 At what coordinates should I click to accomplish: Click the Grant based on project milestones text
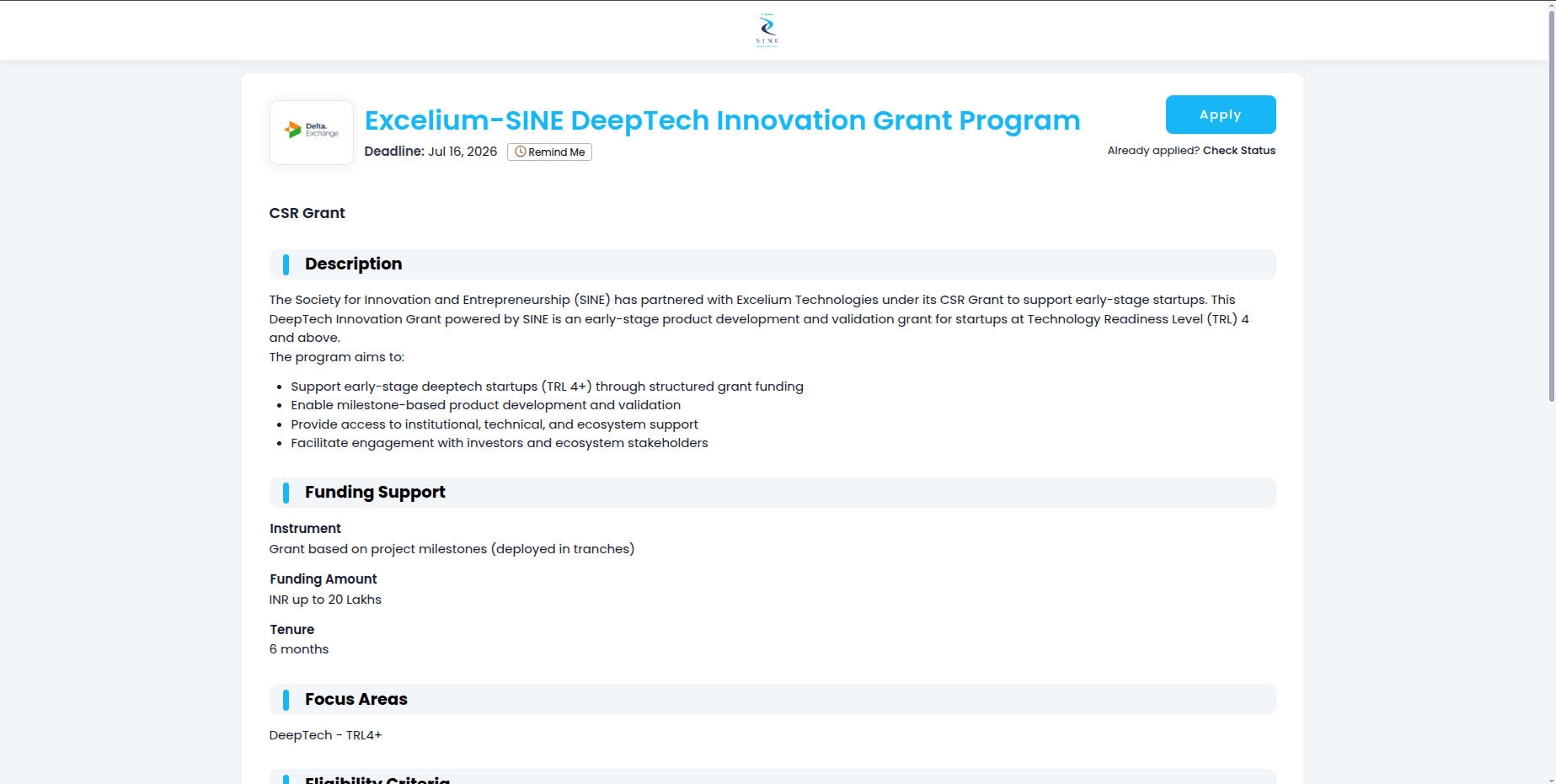[452, 549]
